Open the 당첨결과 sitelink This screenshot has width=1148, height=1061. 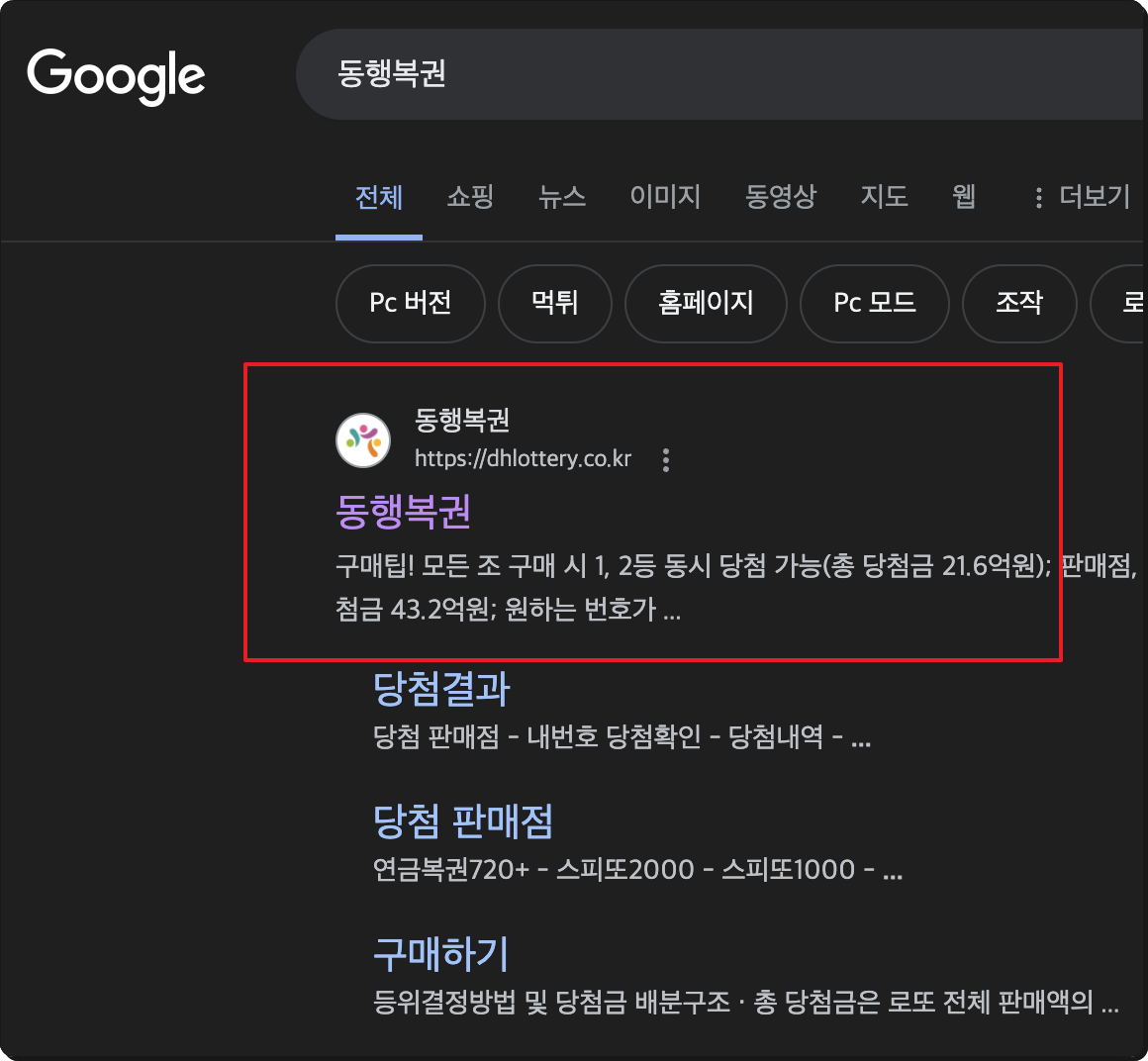point(441,689)
